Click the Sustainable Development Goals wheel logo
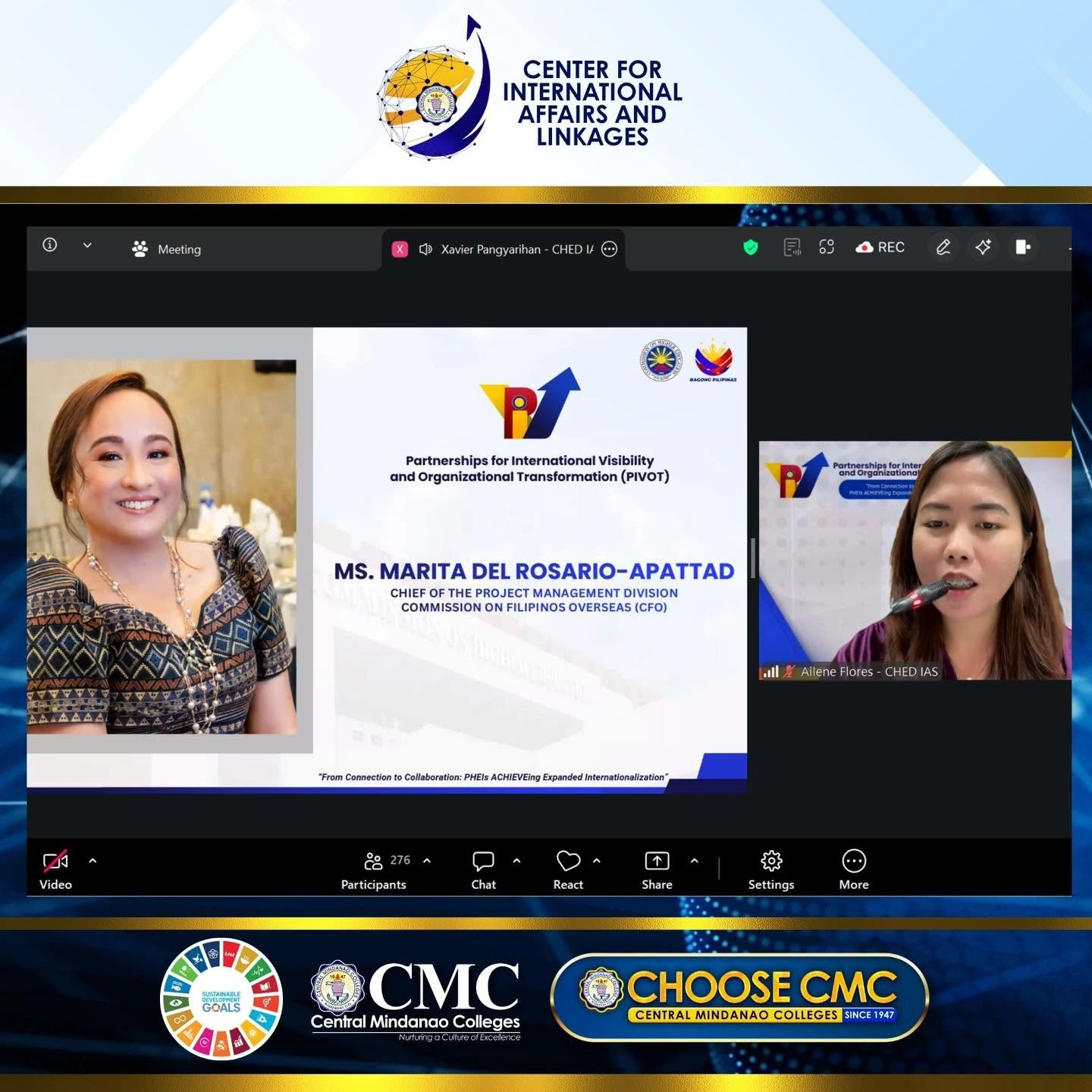Viewport: 1092px width, 1092px height. (221, 999)
